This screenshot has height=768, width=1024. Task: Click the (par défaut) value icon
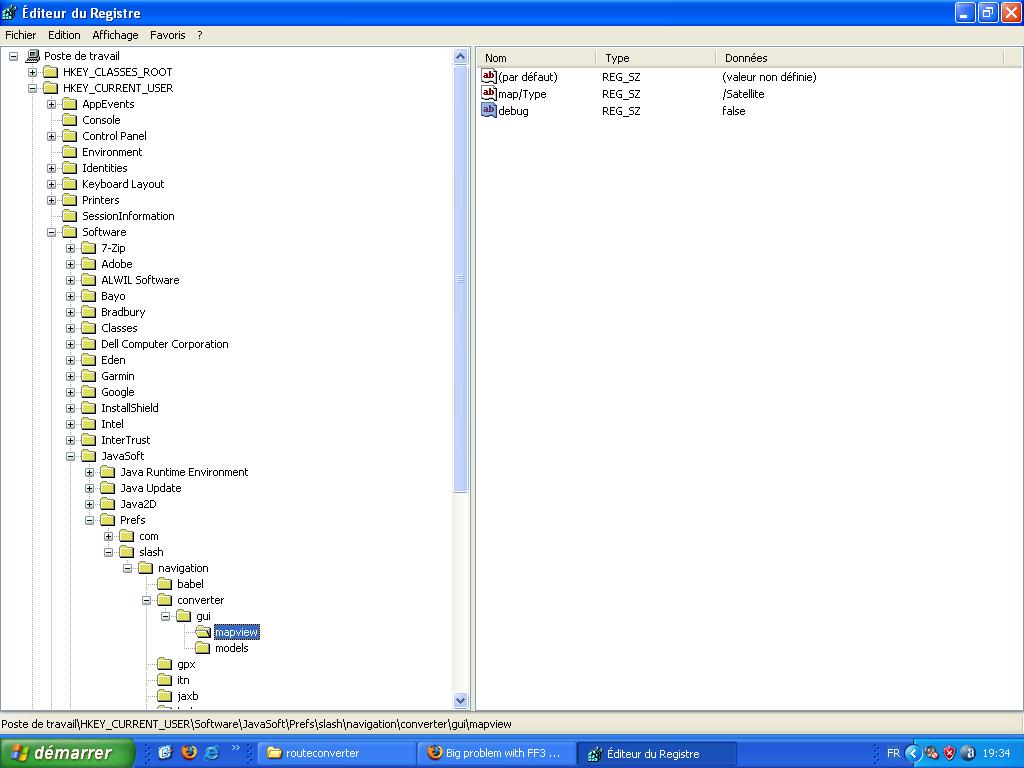coord(489,77)
